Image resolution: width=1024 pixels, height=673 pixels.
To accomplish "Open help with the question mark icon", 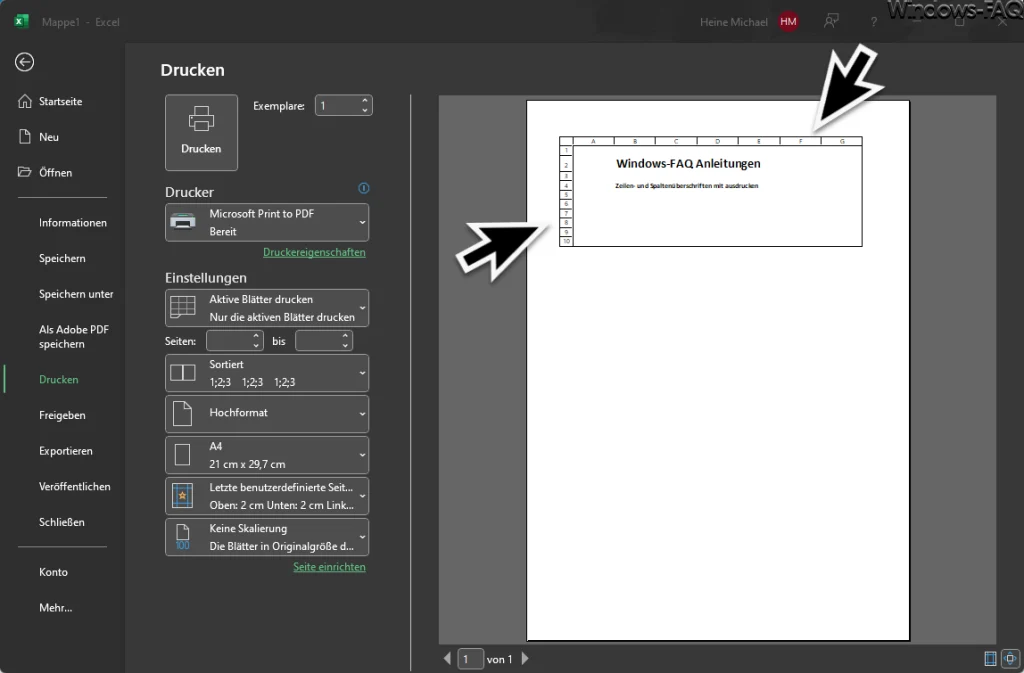I will [874, 22].
